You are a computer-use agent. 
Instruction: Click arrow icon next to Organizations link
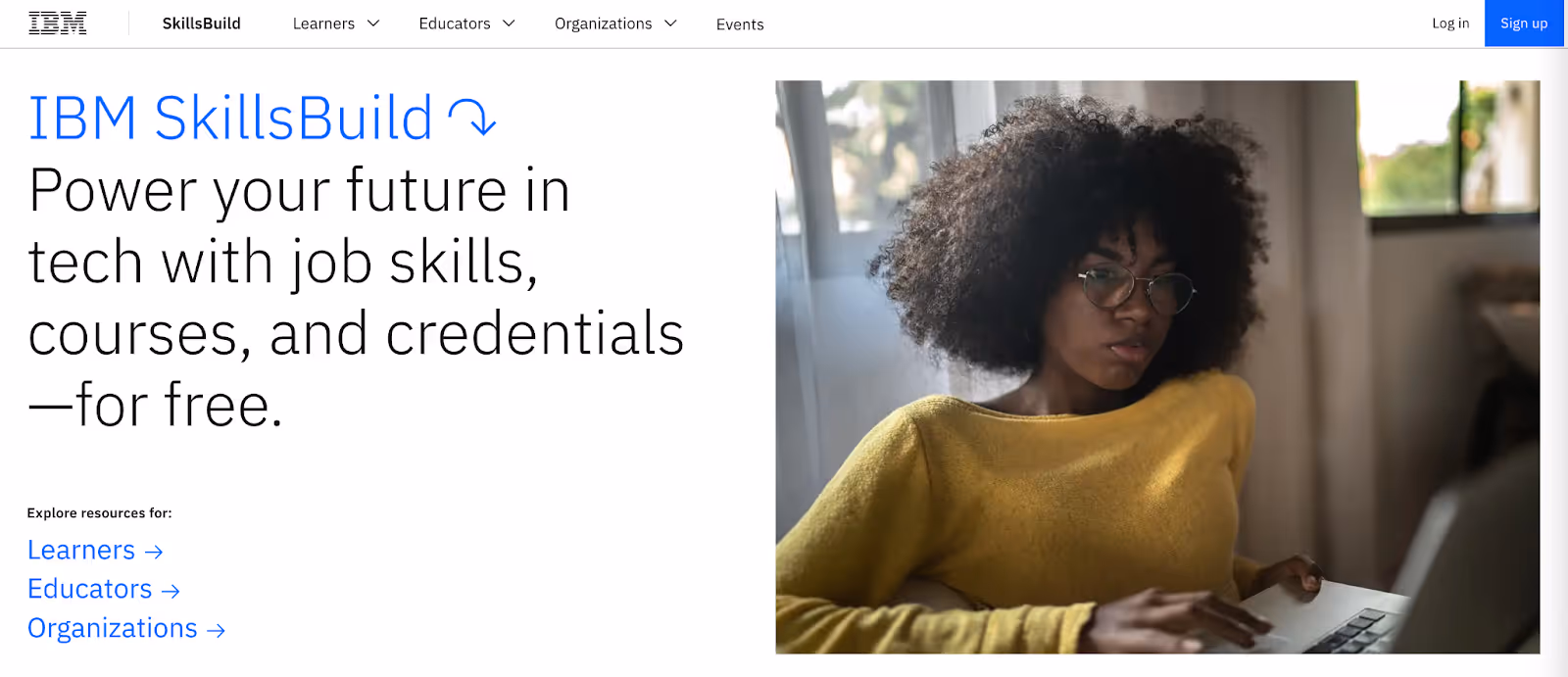[217, 631]
